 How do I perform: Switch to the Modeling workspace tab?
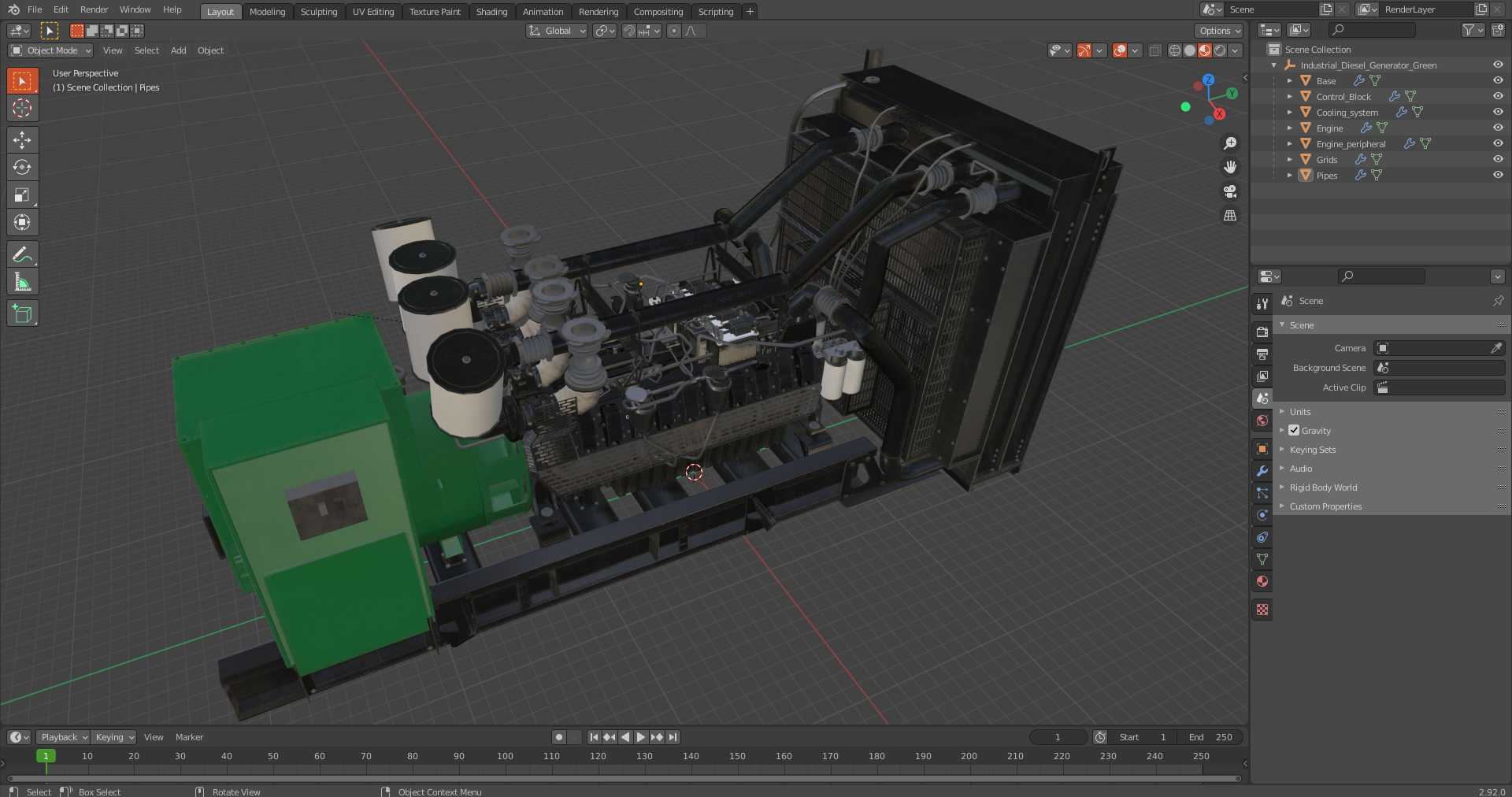(267, 12)
